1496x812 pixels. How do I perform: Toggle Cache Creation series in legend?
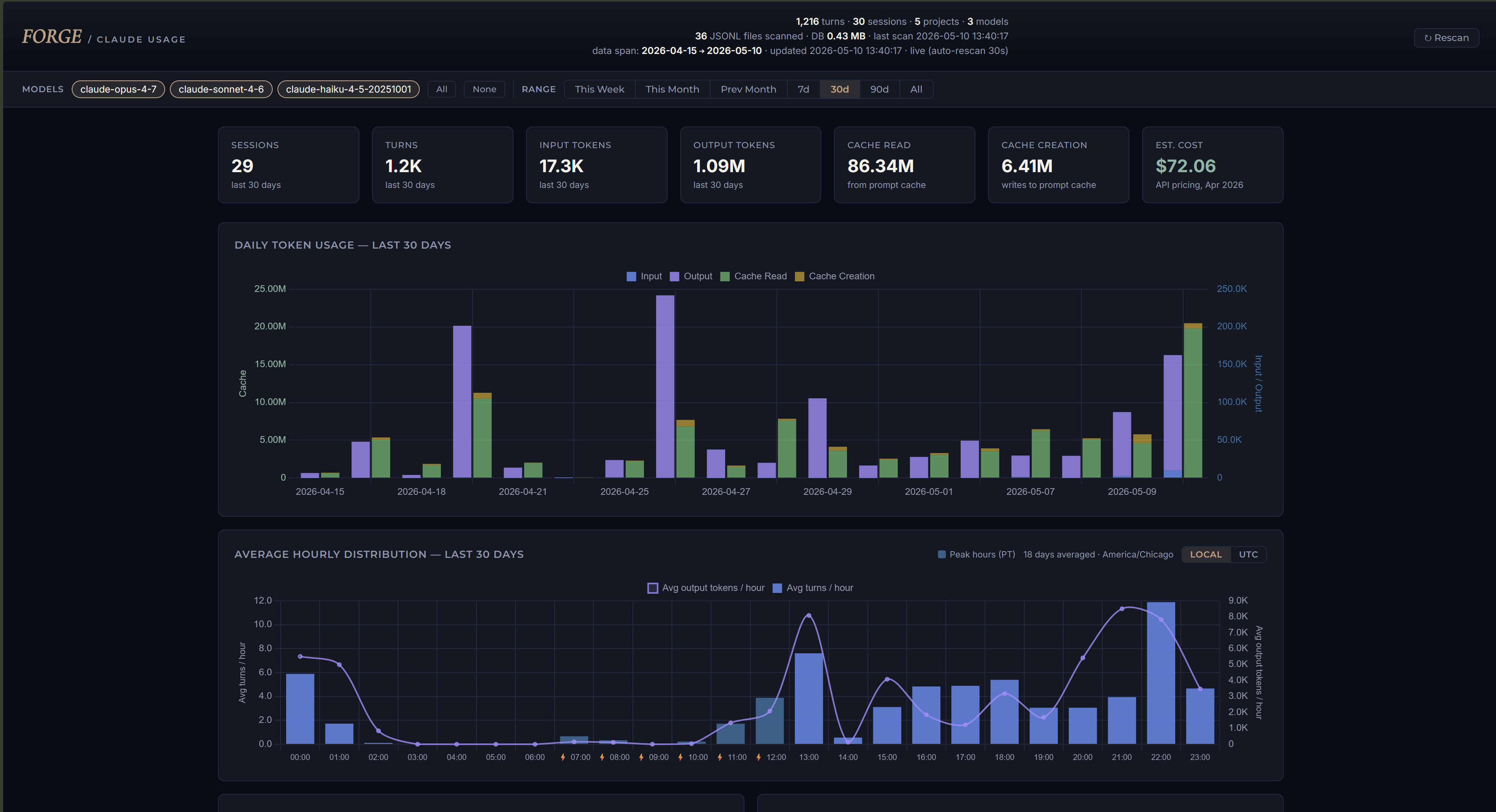835,276
